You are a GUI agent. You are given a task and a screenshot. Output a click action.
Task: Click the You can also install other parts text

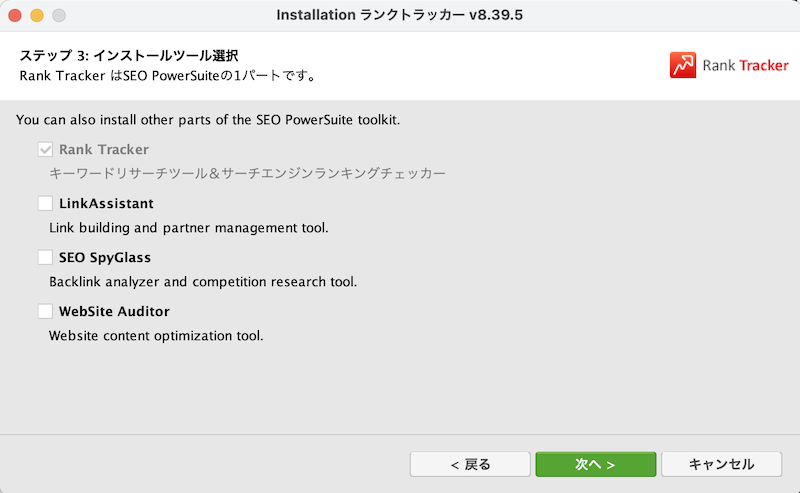208,120
